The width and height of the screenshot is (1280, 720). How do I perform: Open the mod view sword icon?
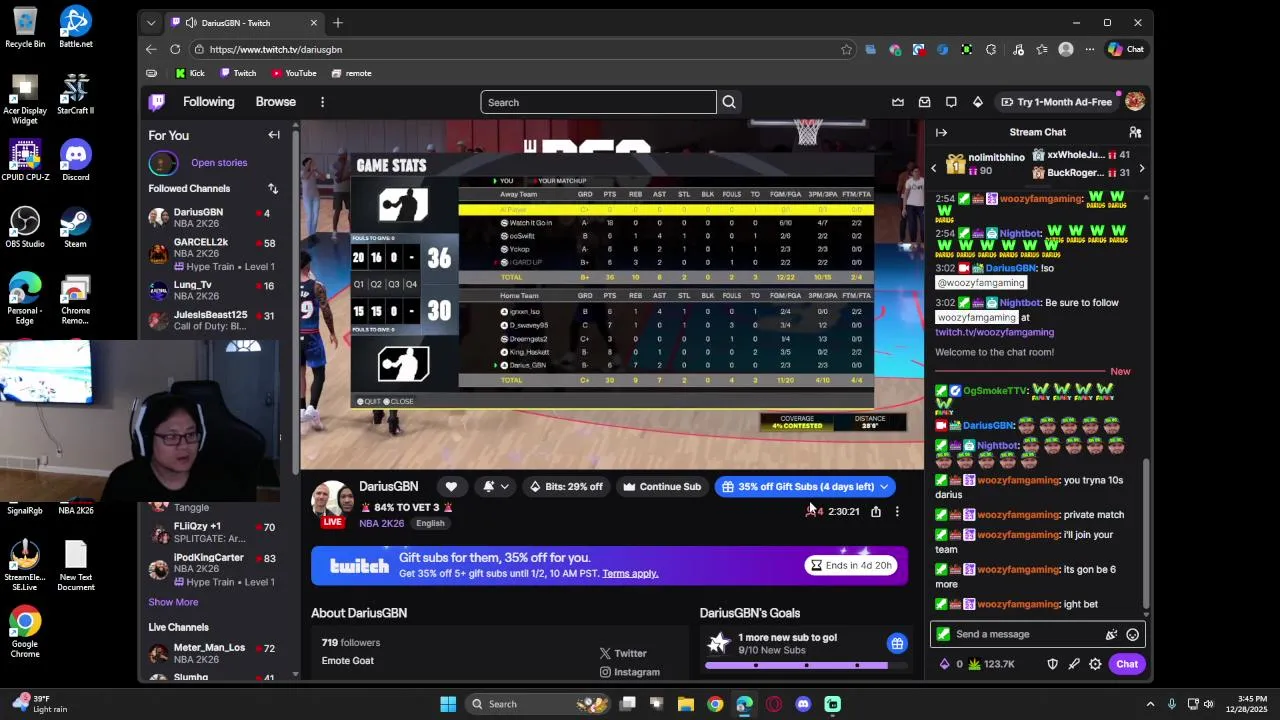coord(1074,664)
